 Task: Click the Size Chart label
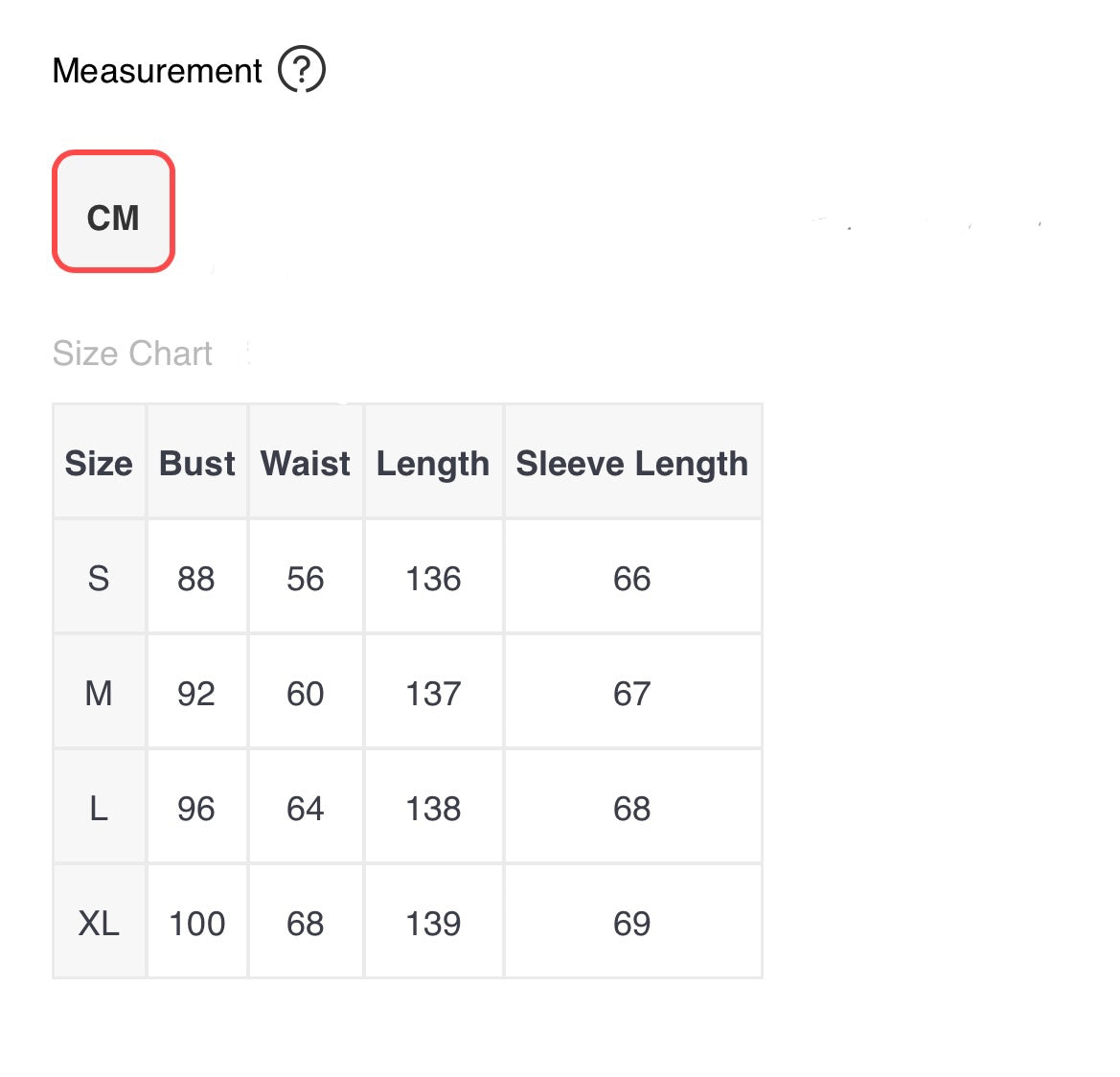[132, 354]
